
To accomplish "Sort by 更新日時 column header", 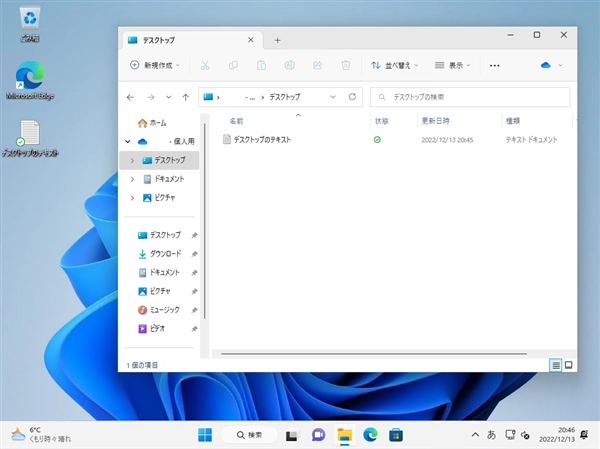I will point(435,121).
